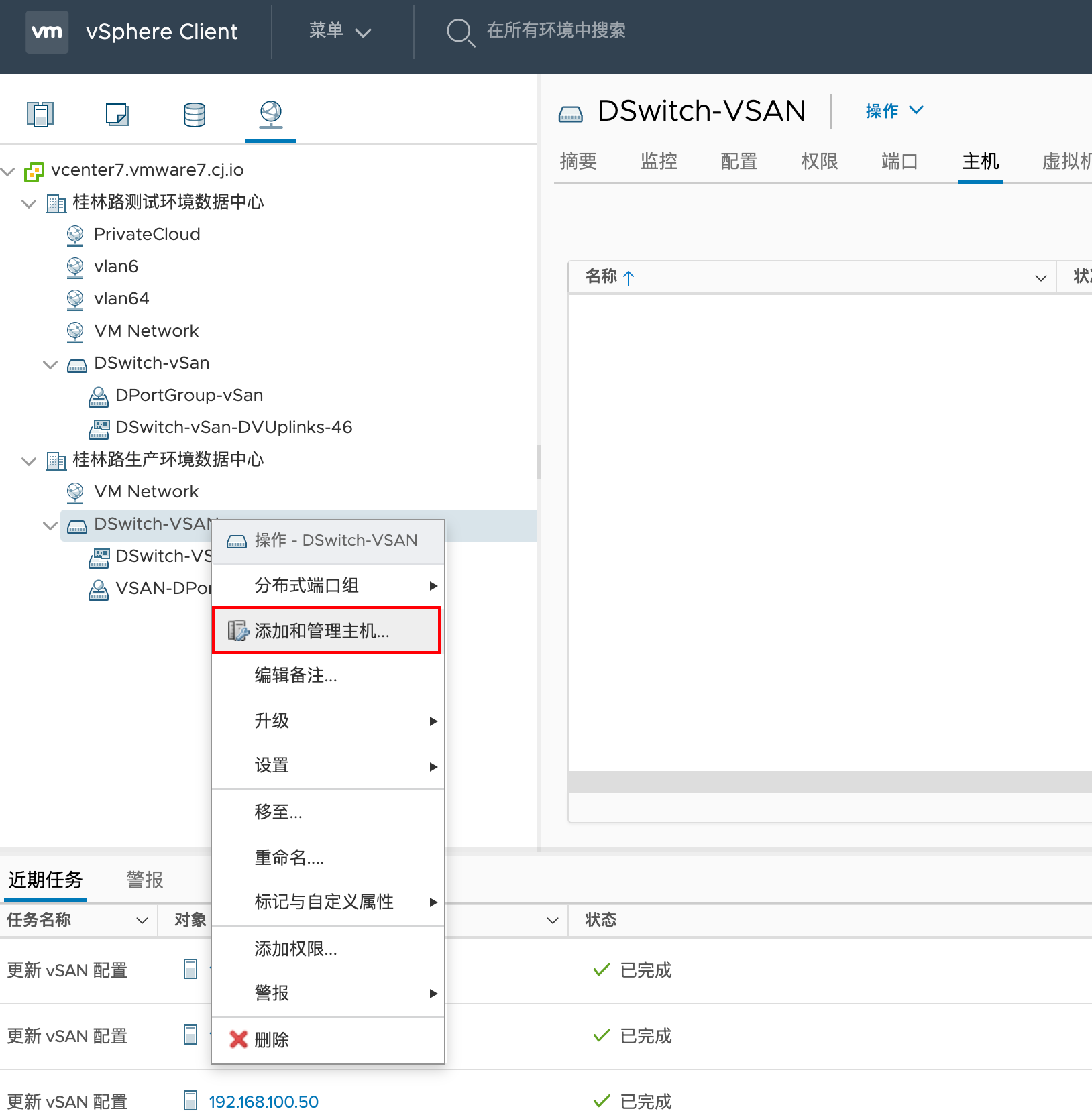Click the red X delete icon
This screenshot has height=1113, width=1092.
click(239, 1039)
